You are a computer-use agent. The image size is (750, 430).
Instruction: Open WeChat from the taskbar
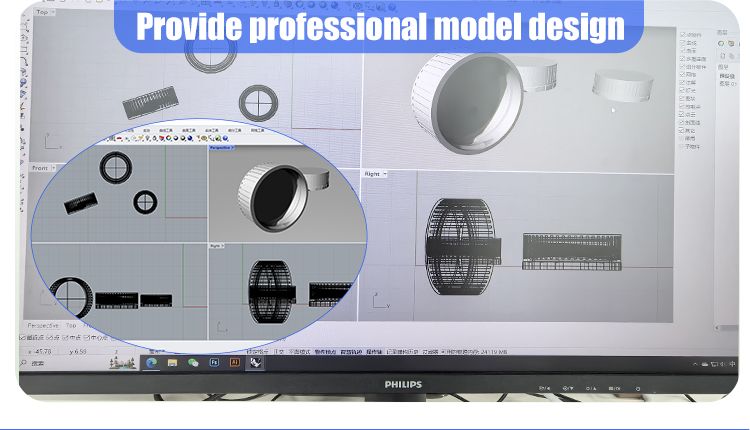(193, 363)
